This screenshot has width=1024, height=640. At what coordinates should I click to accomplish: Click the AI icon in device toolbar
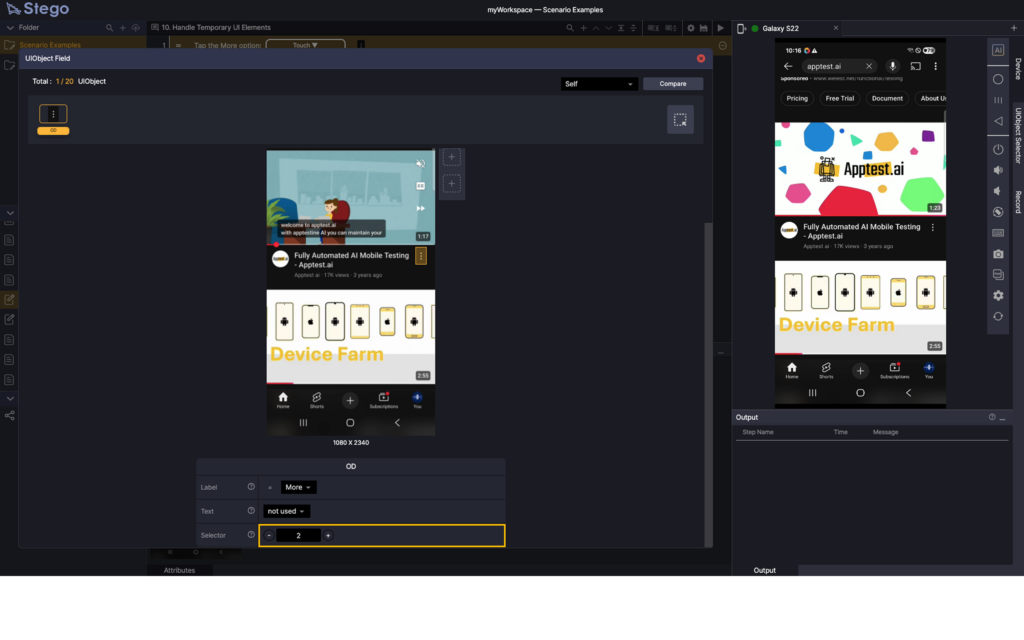[997, 50]
